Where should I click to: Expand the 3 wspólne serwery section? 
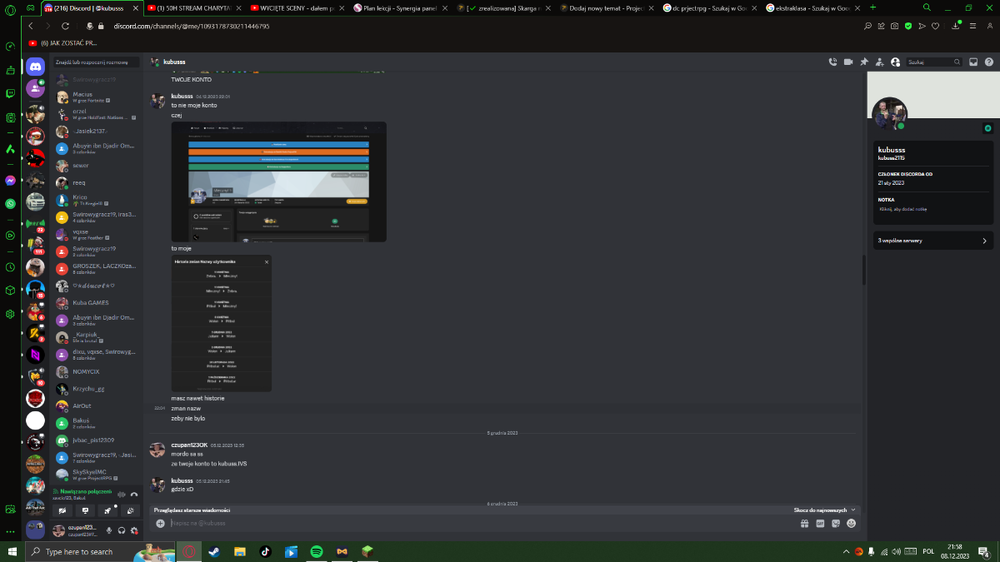coord(933,240)
